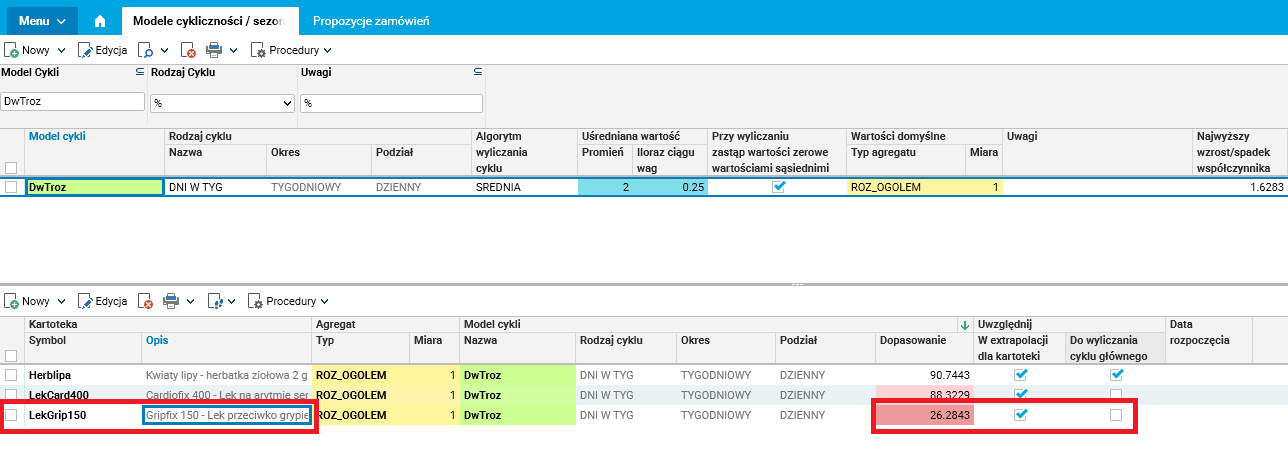Click LekCard400 symbol cell
Screen dimensions: 1288x465
pyautogui.click(x=84, y=394)
